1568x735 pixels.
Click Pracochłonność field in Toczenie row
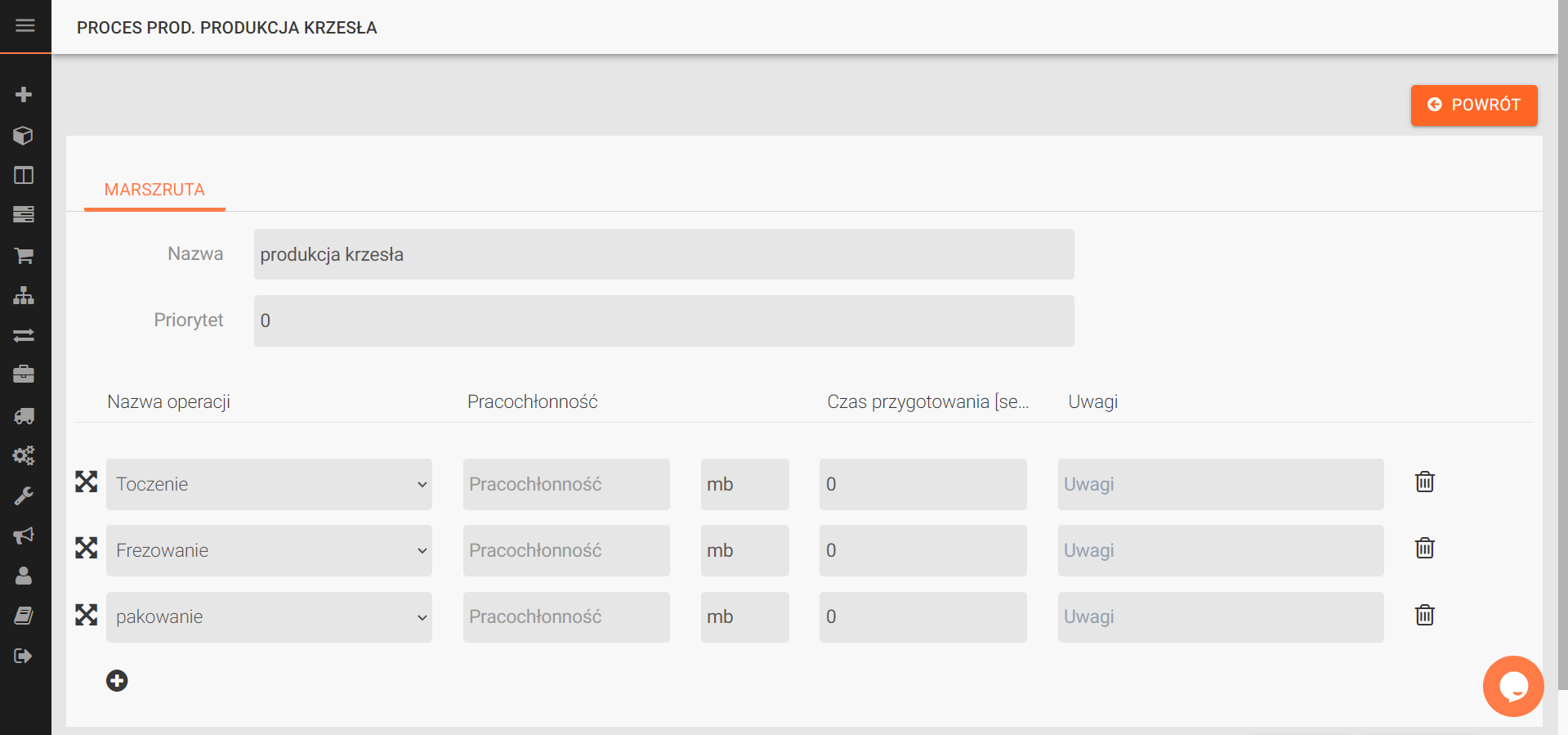coord(566,484)
